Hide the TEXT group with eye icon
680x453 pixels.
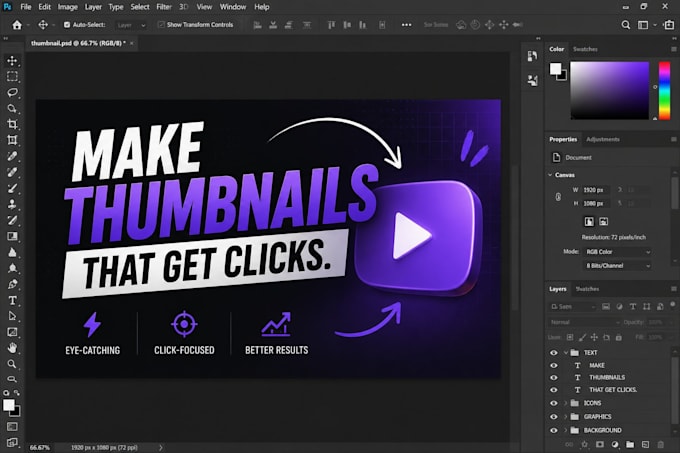tap(554, 353)
